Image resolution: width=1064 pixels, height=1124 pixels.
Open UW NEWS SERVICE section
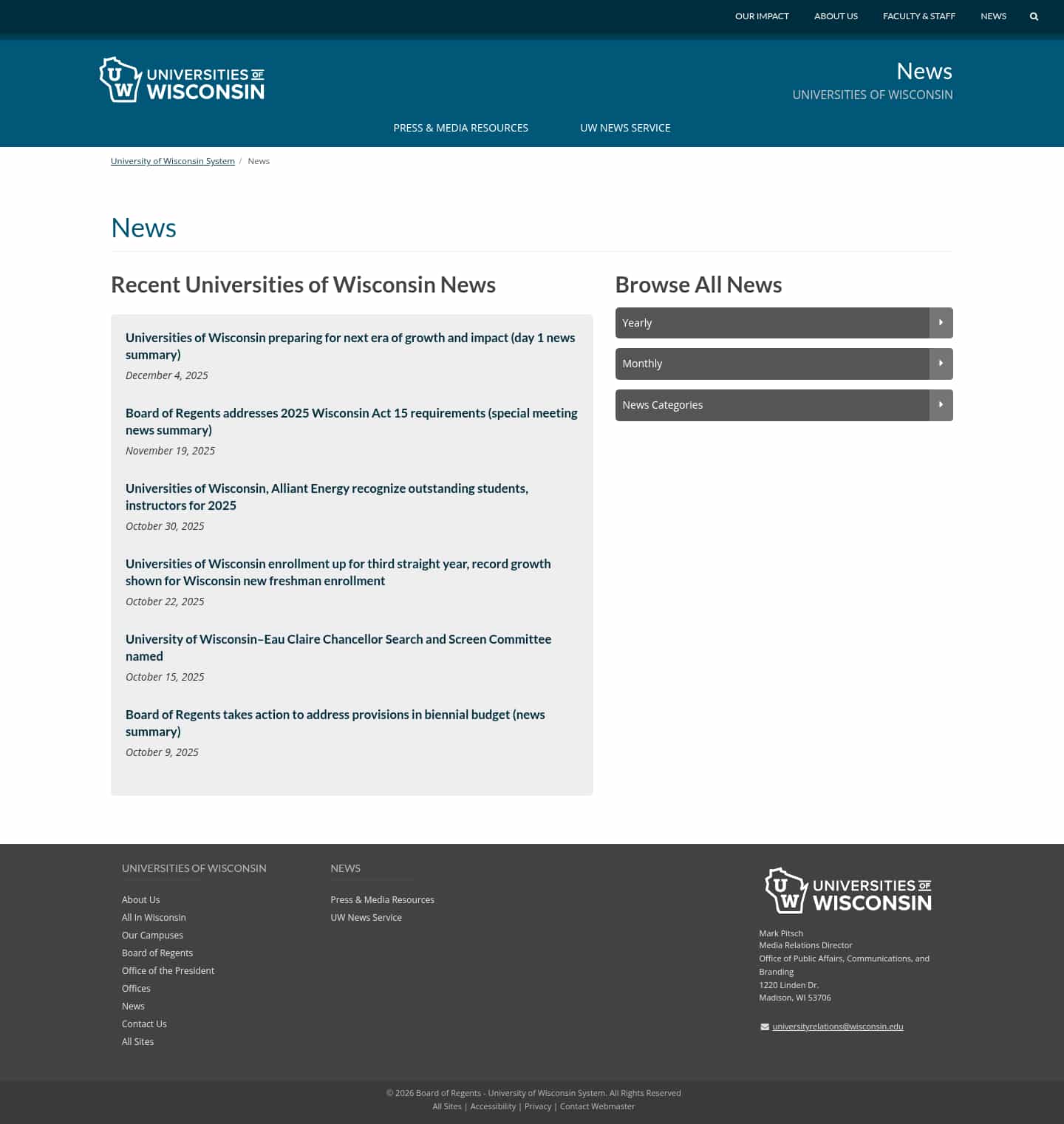click(x=625, y=127)
